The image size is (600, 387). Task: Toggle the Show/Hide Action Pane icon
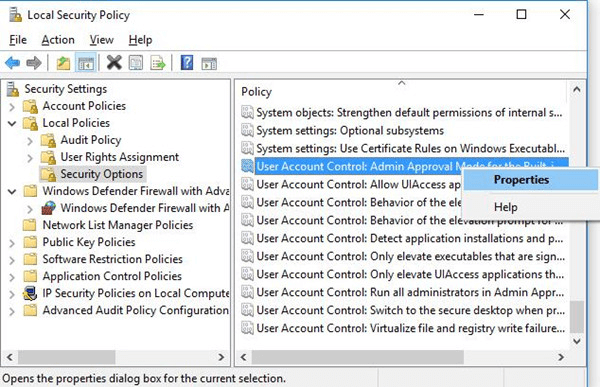pos(209,63)
